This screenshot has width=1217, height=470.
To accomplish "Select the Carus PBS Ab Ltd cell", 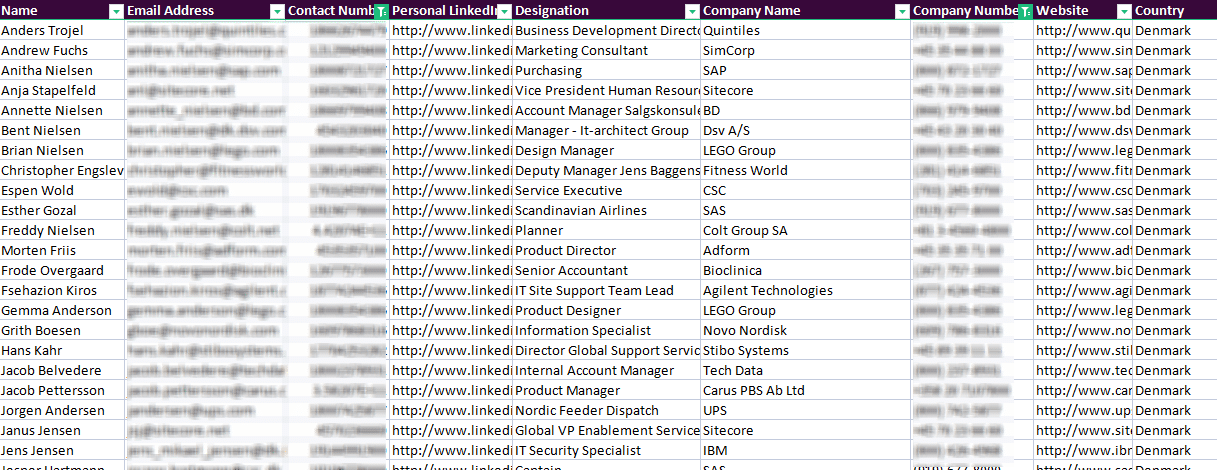I will (806, 391).
